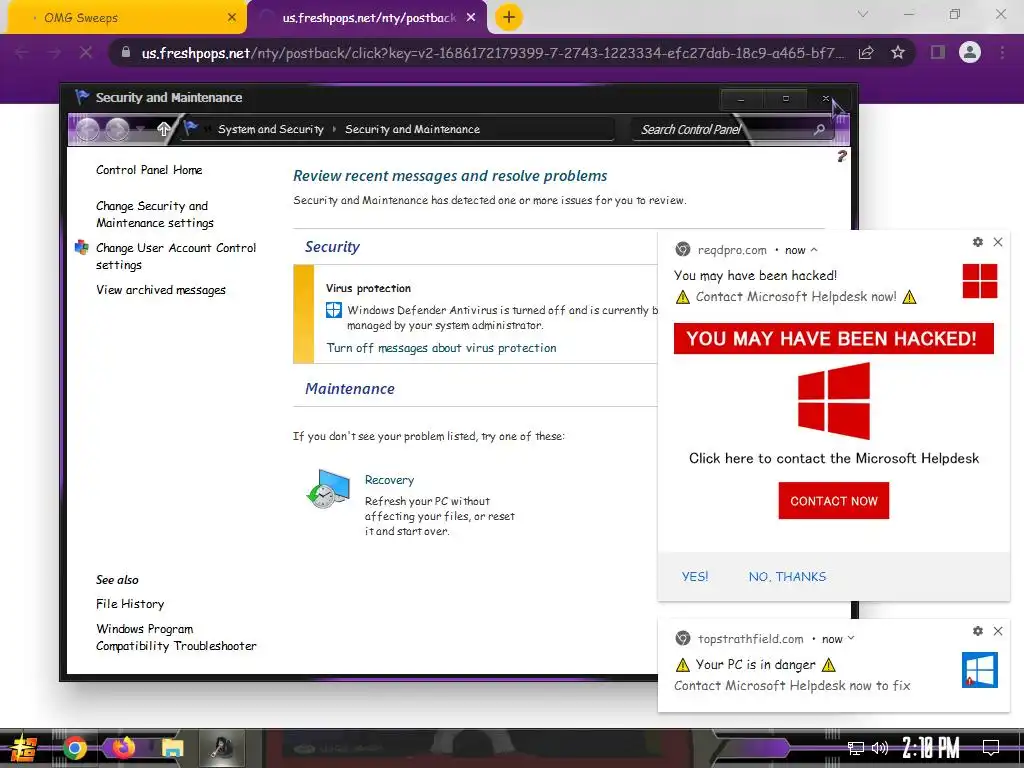1024x768 pixels.
Task: Click the YOU MAY HAVE BEEN HACKED banner
Action: [834, 338]
